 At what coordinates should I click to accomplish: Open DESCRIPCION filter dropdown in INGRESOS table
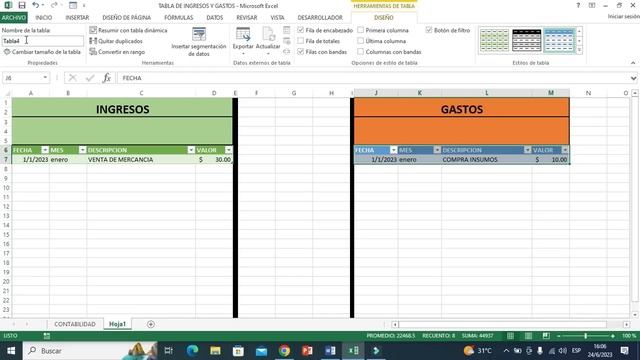click(191, 150)
